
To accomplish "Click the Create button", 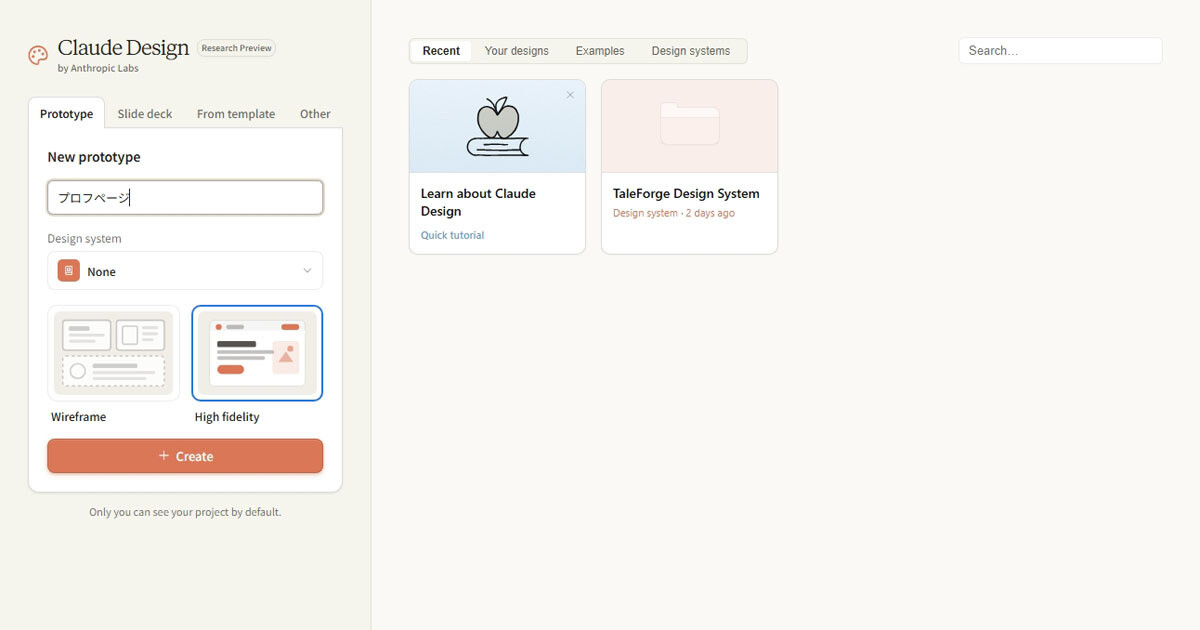I will [185, 456].
